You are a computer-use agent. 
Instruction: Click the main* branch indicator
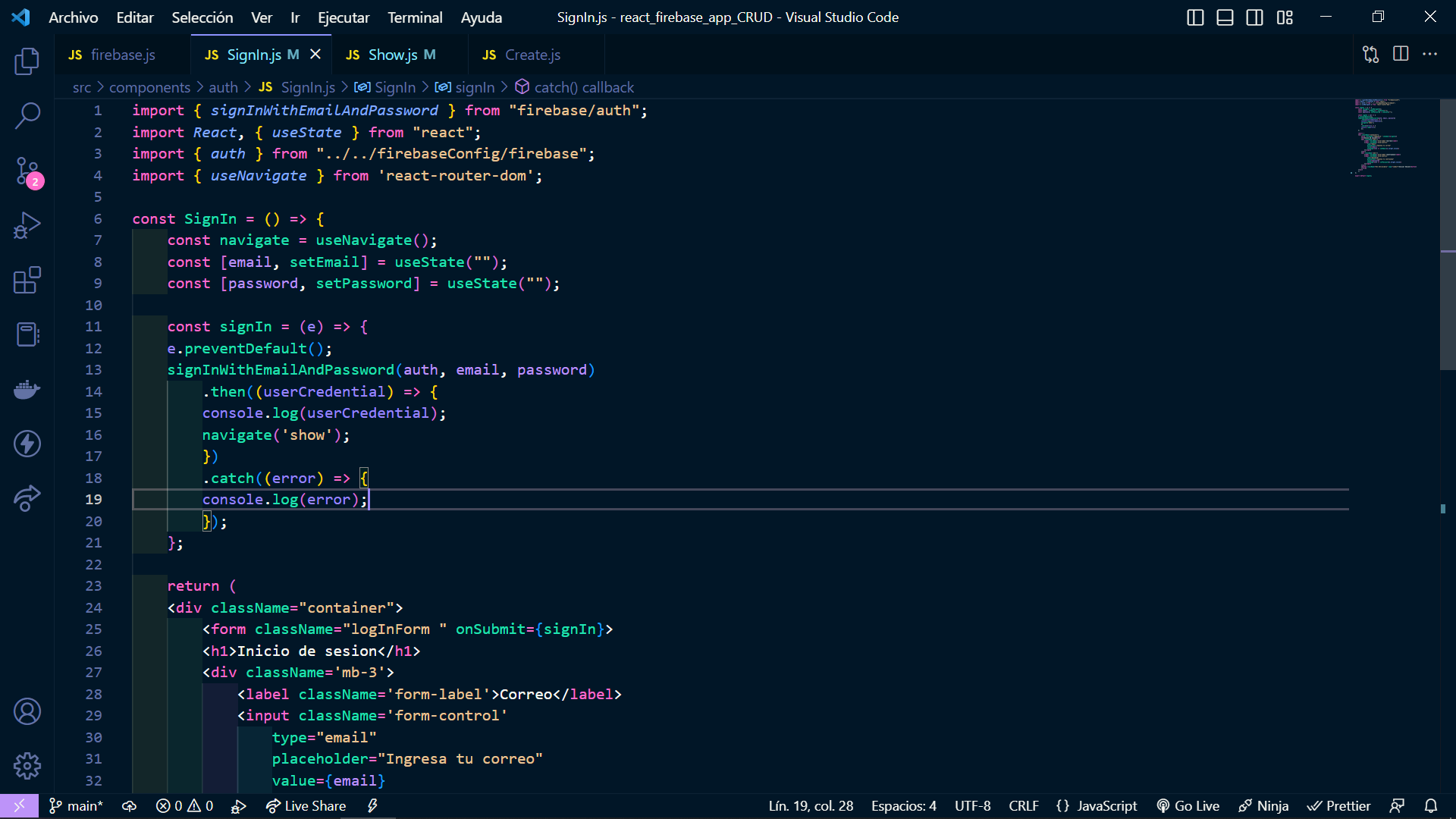75,806
